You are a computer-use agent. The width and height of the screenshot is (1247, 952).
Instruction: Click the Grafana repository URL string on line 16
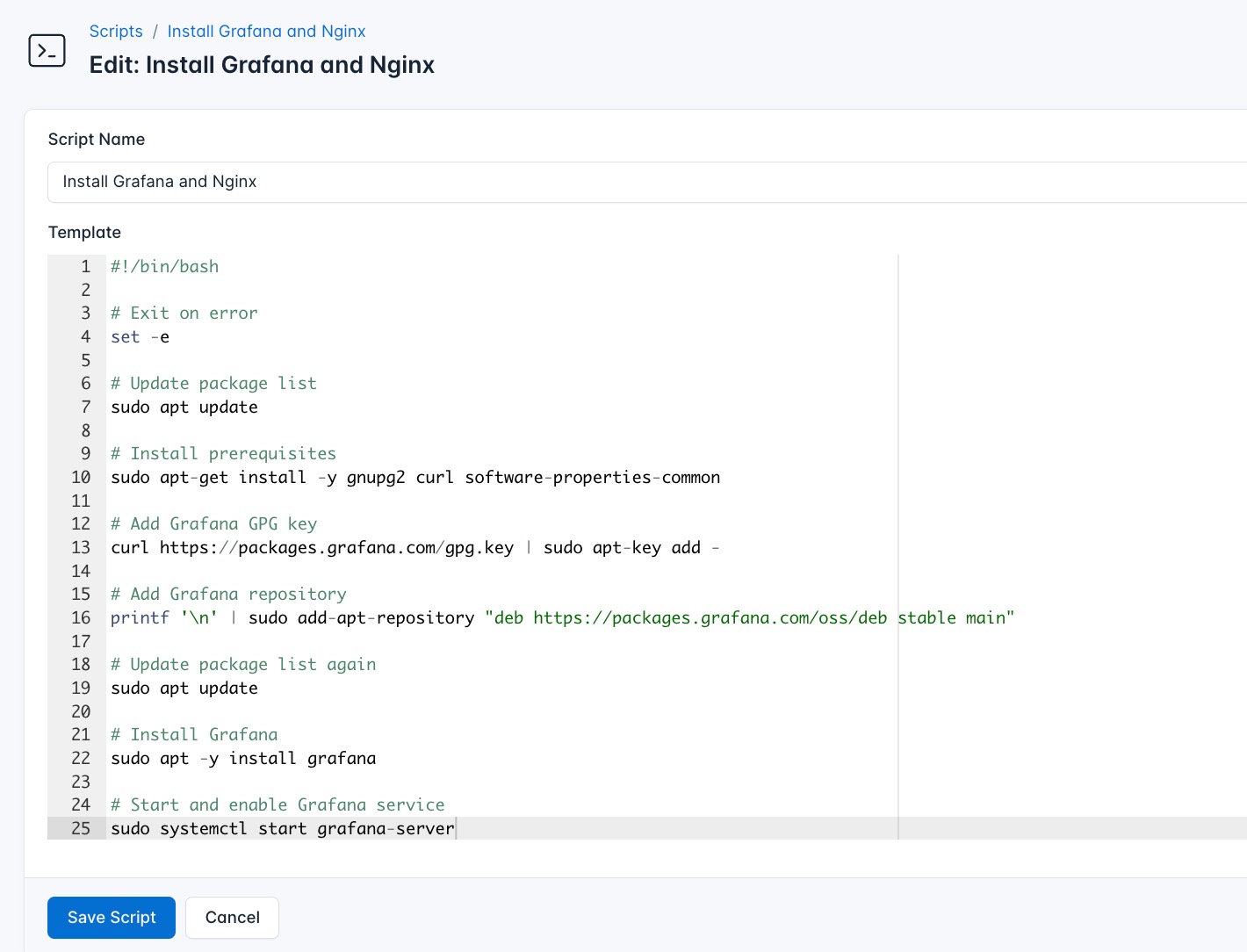click(x=751, y=617)
